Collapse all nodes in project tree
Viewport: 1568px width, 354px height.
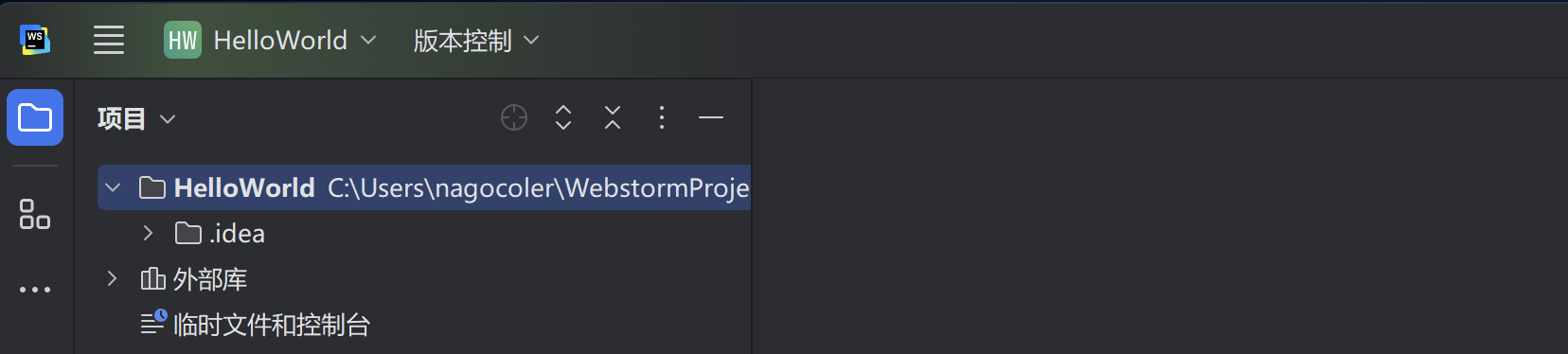[613, 117]
